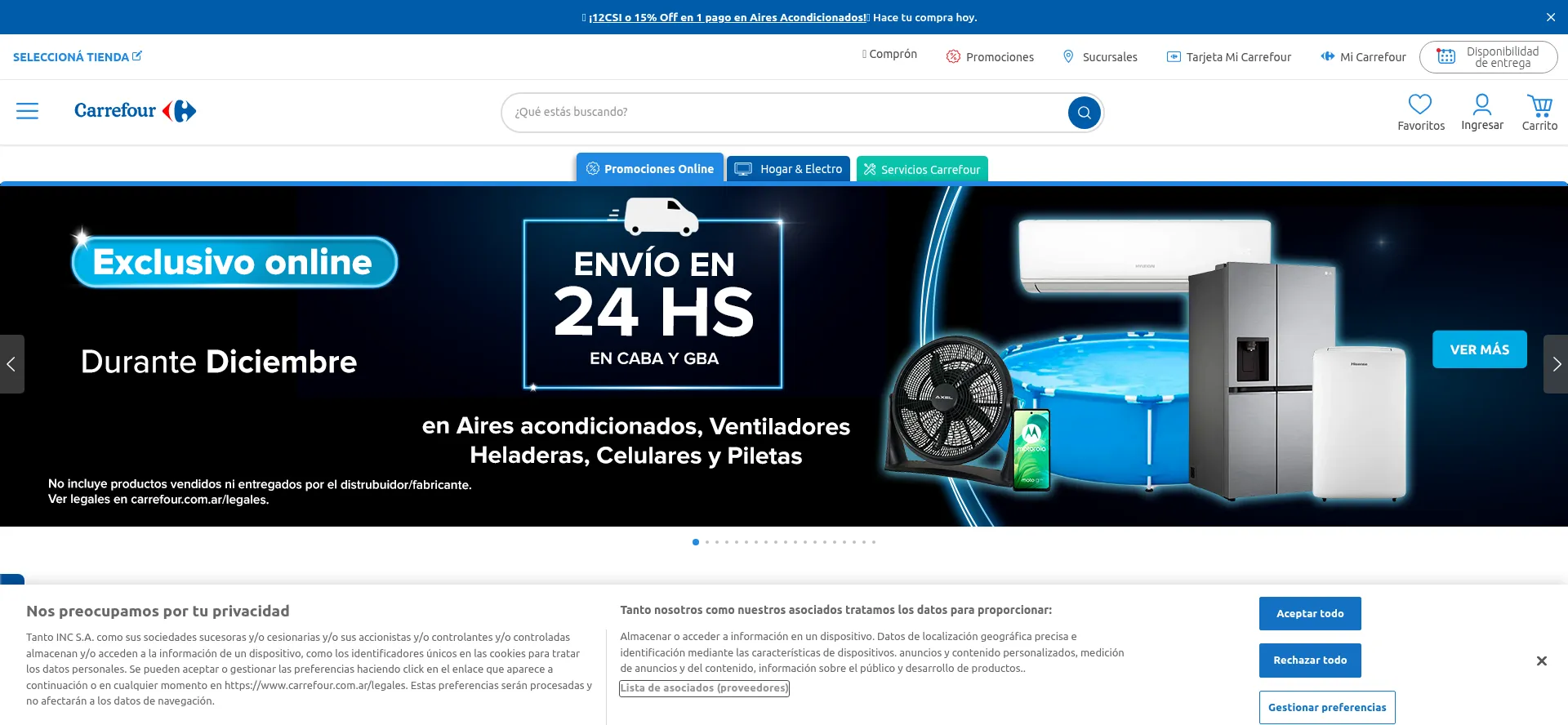Select the second carousel dot
The height and width of the screenshot is (725, 1568).
[707, 542]
